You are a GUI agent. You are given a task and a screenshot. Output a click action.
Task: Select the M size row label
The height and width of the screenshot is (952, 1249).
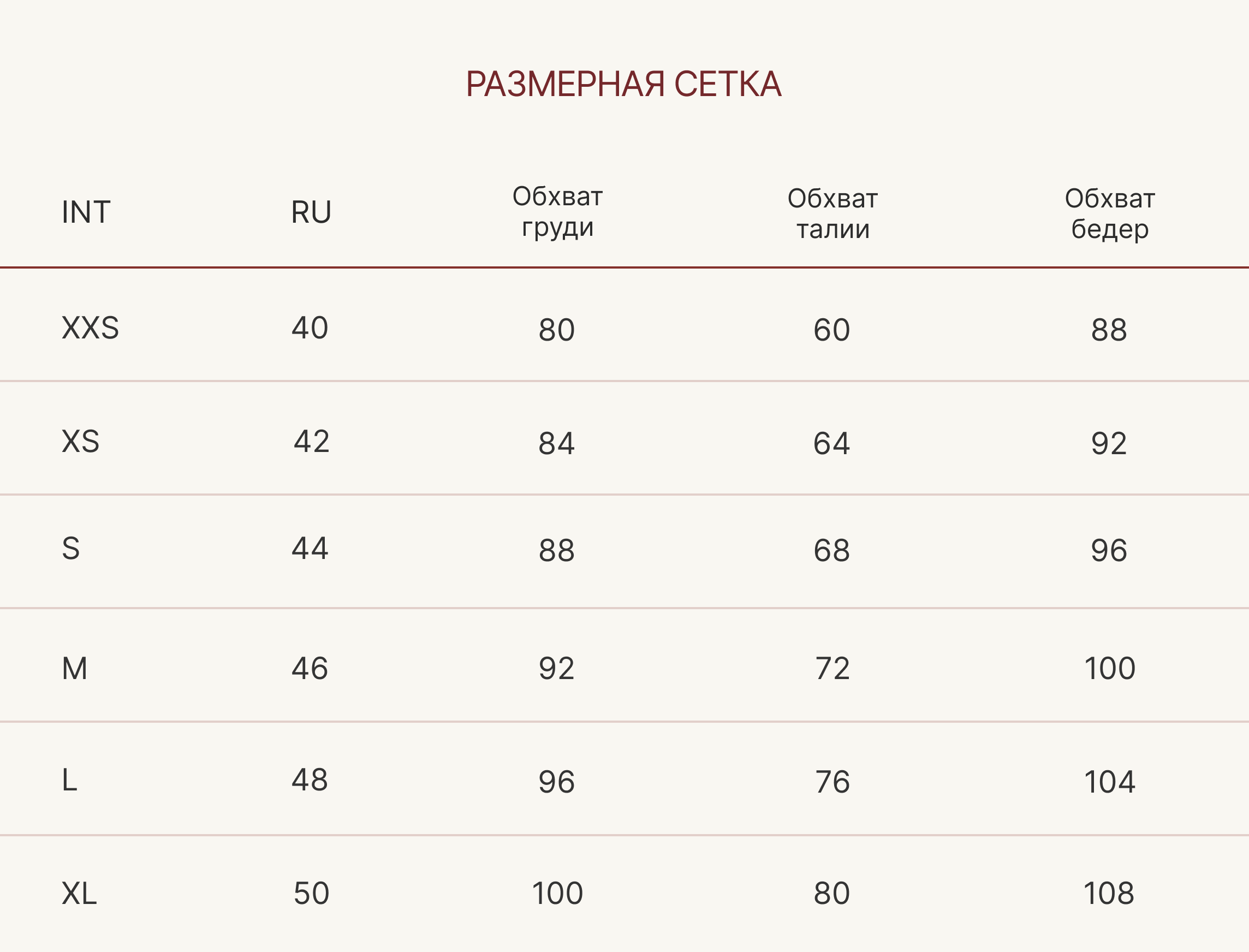(75, 669)
